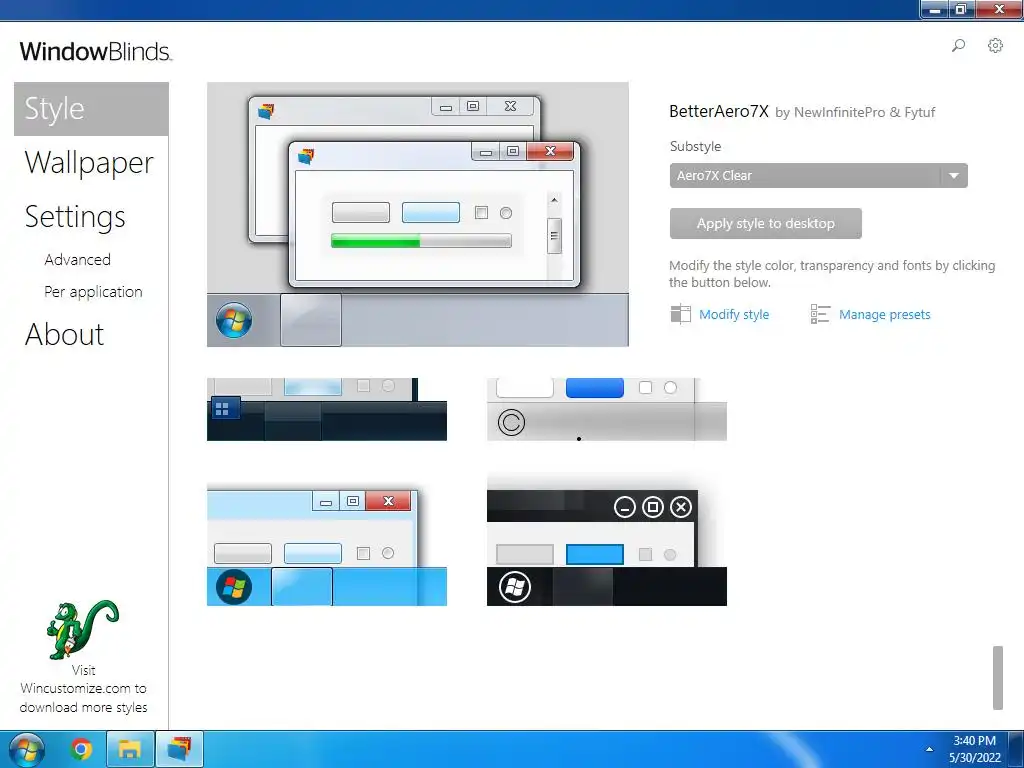
Task: Click the green Wincustomize gecko mascot
Action: [82, 630]
